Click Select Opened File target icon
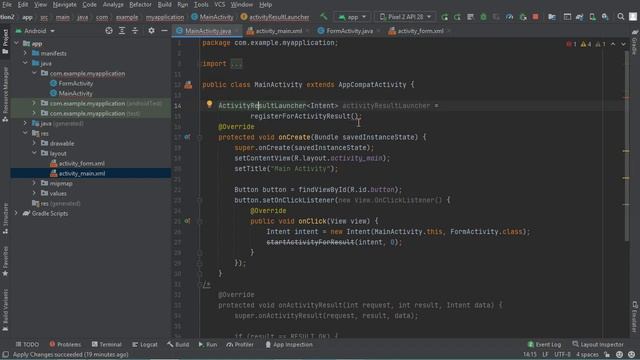Viewport: 640px width, 360px height. [109, 31]
